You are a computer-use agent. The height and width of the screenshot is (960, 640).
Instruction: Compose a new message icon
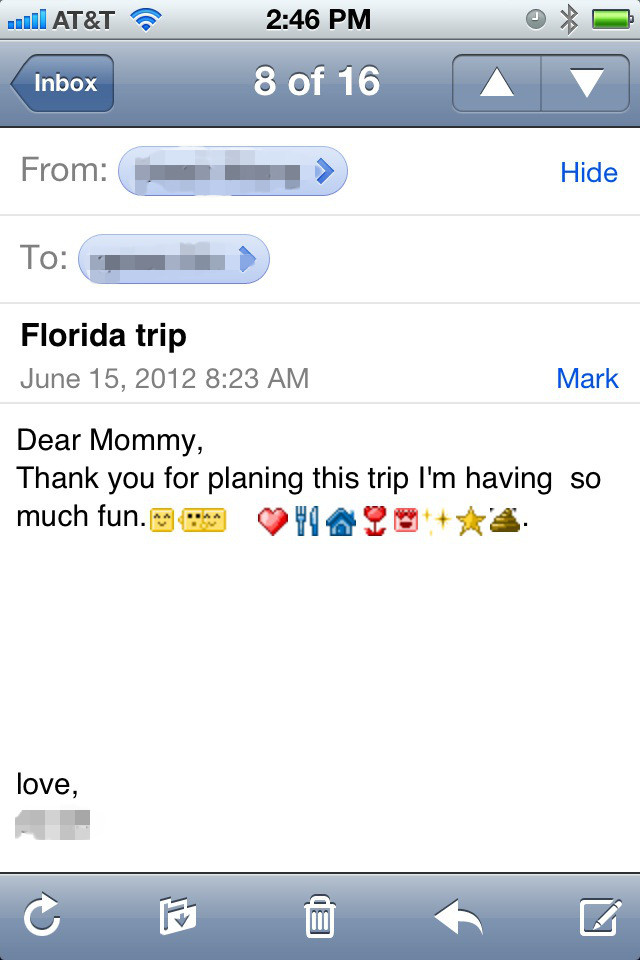click(x=601, y=915)
